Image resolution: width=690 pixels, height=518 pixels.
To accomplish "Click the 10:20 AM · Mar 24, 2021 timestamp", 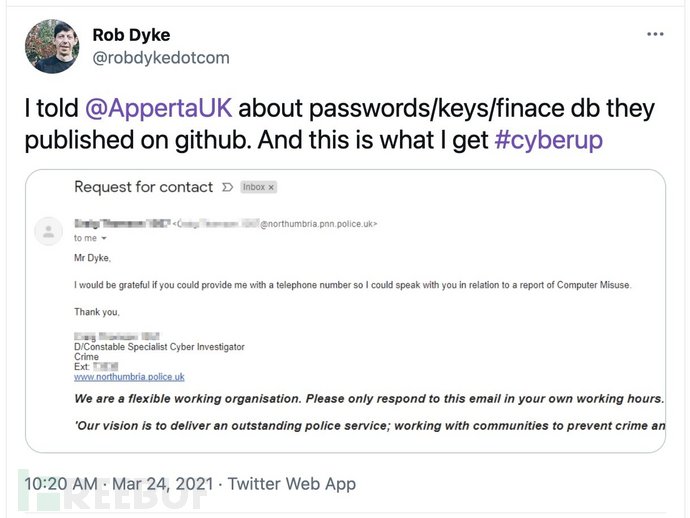I will [x=119, y=484].
